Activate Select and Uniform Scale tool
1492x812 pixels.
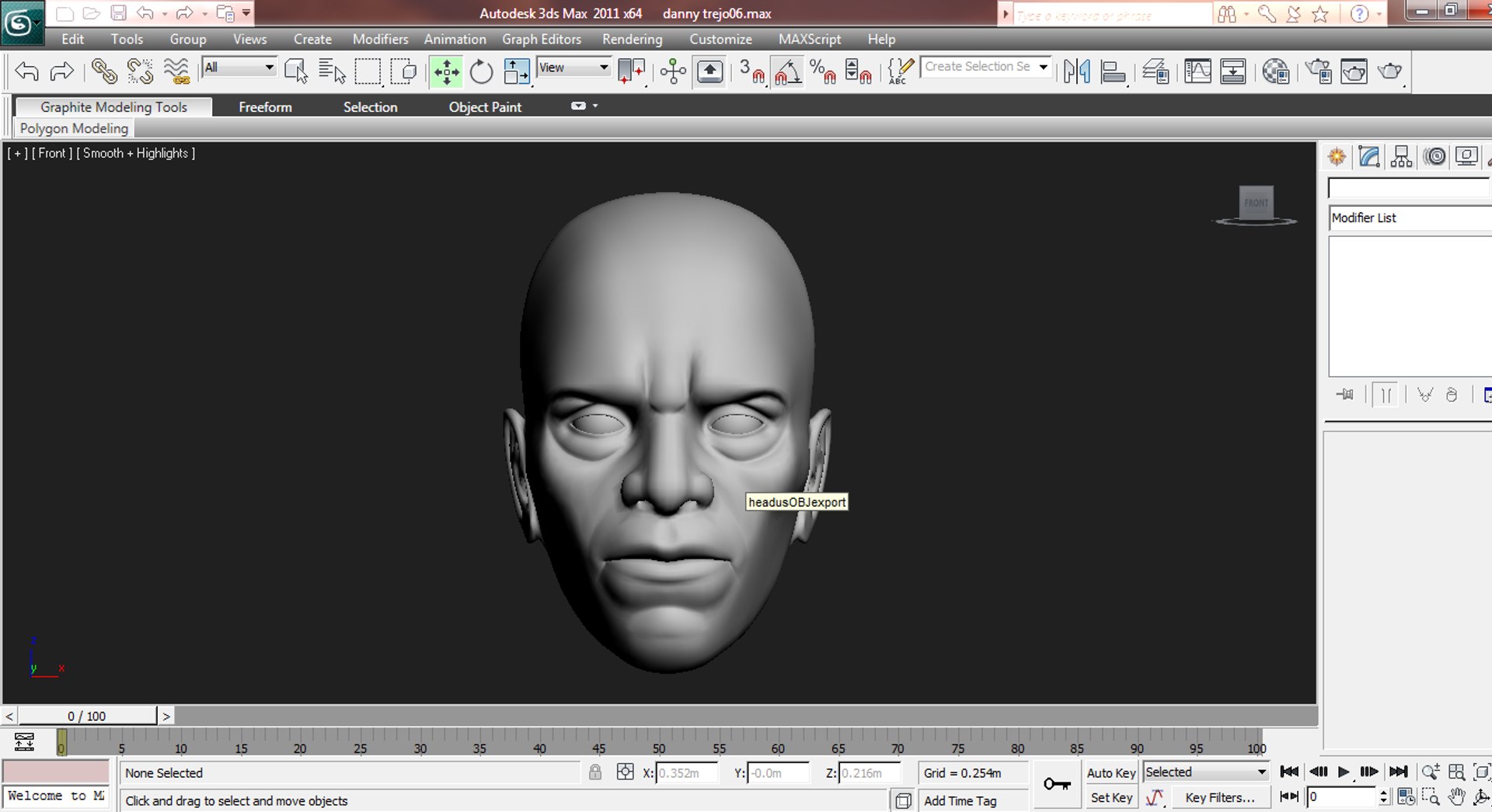[x=517, y=71]
